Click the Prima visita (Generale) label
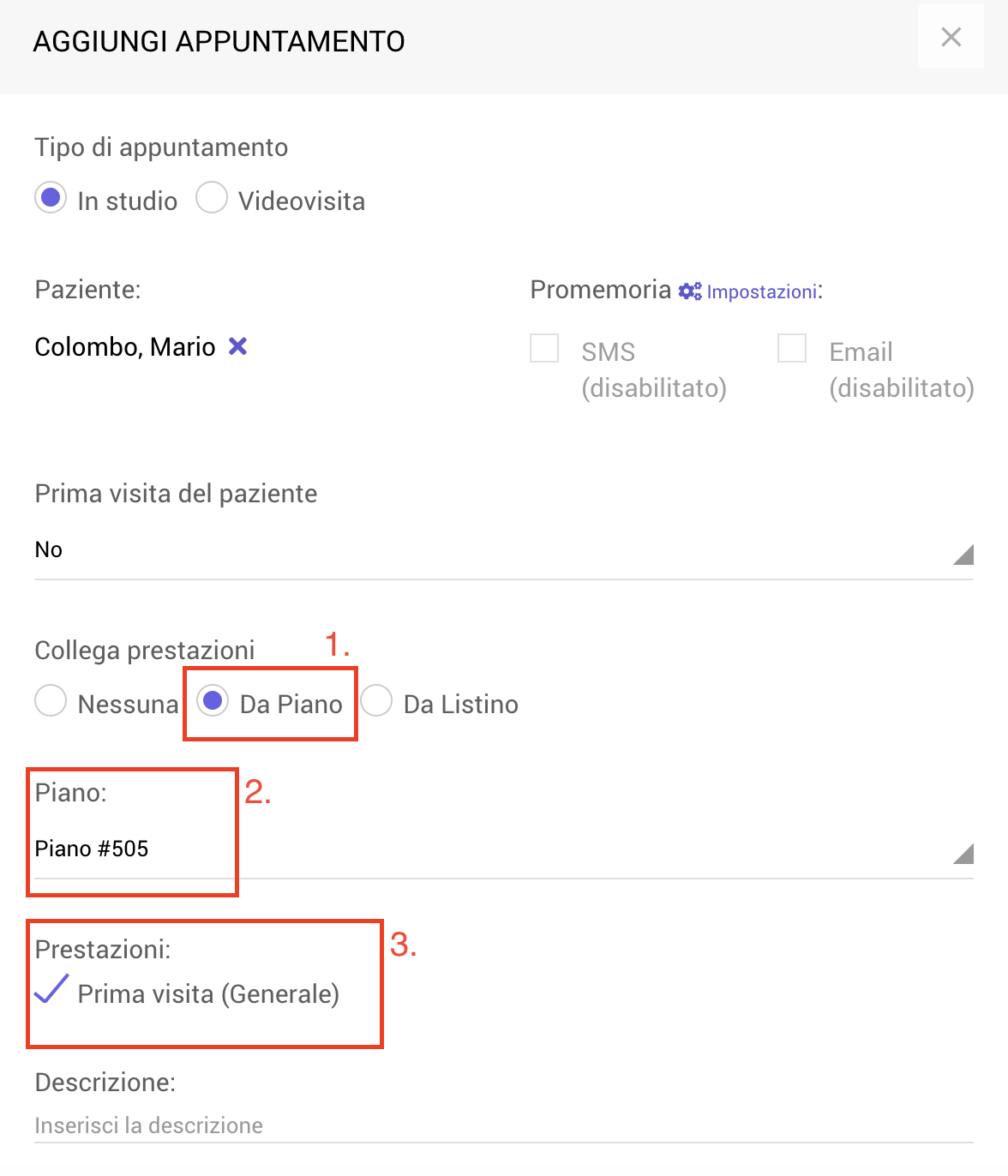This screenshot has width=1008, height=1176. [x=208, y=994]
